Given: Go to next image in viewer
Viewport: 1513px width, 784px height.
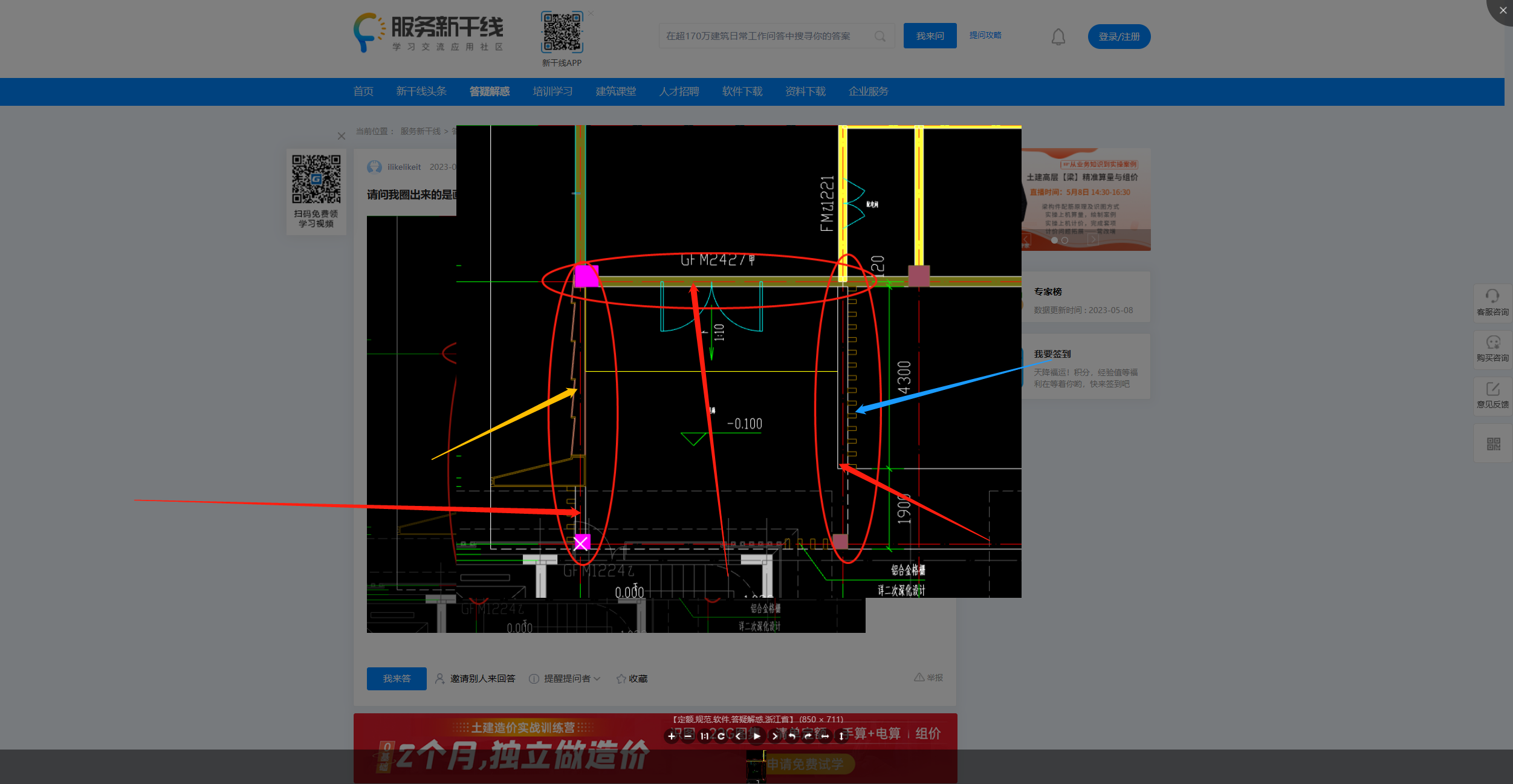Looking at the screenshot, I should click(775, 736).
